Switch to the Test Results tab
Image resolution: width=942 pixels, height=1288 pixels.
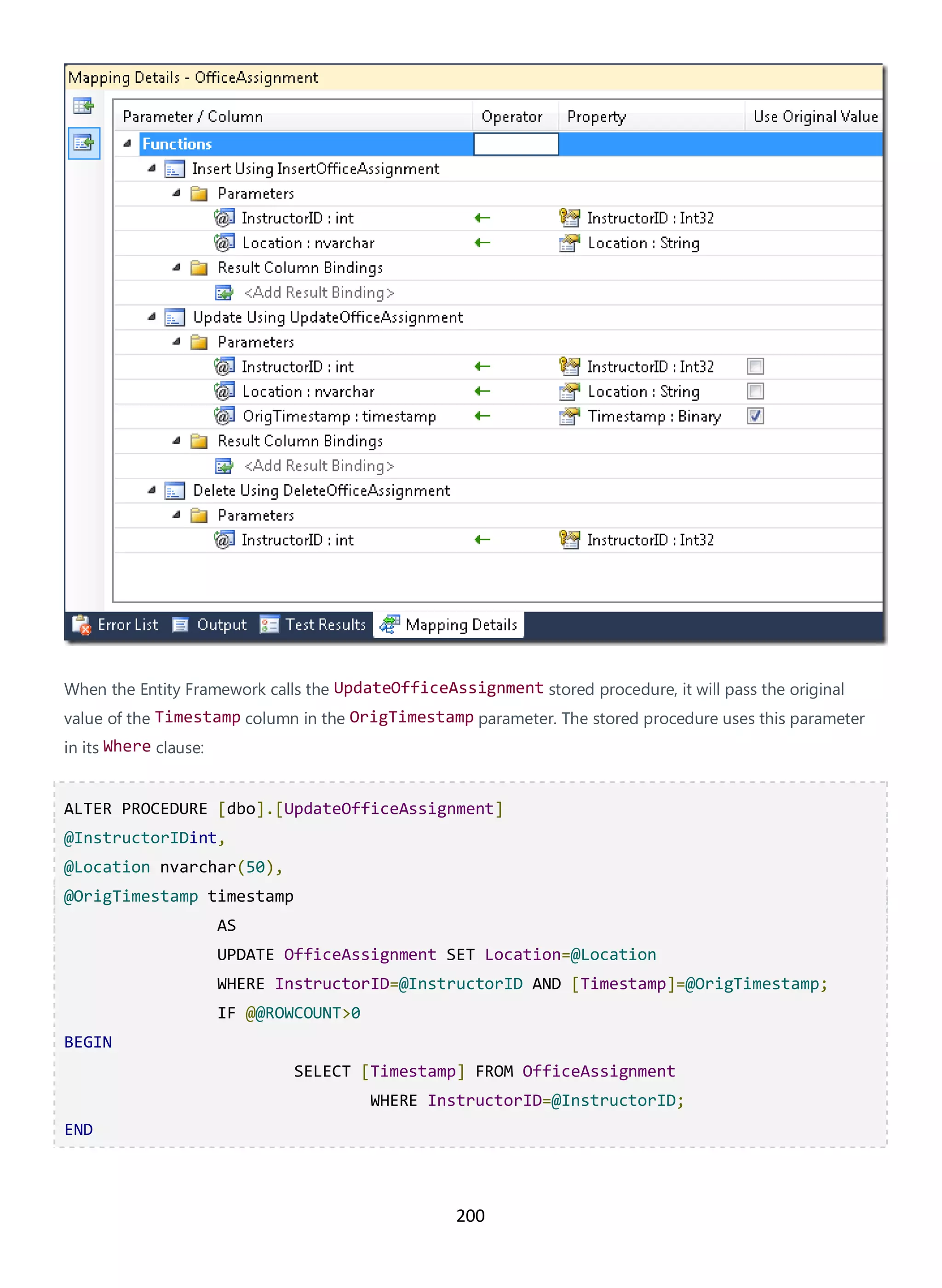[x=313, y=625]
